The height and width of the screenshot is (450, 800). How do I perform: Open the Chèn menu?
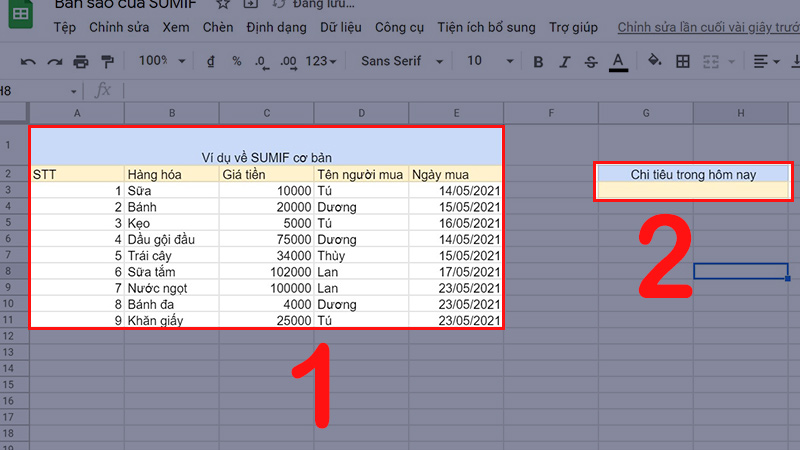(x=218, y=27)
